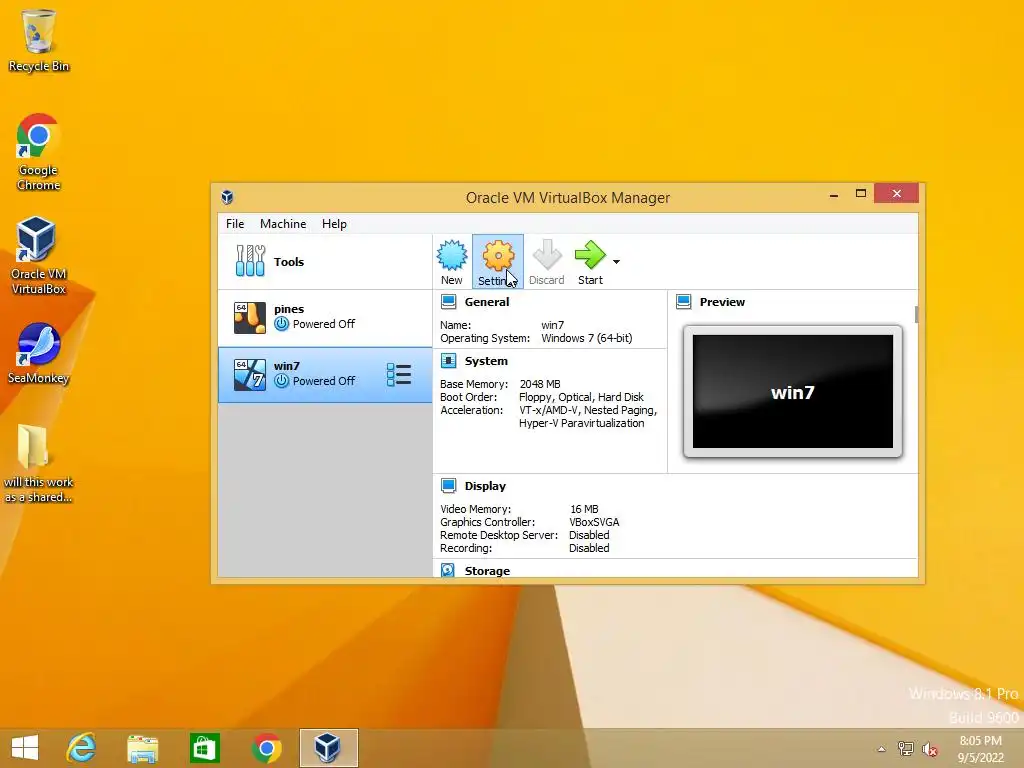1024x768 pixels.
Task: Open the Windows Start button
Action: point(25,748)
